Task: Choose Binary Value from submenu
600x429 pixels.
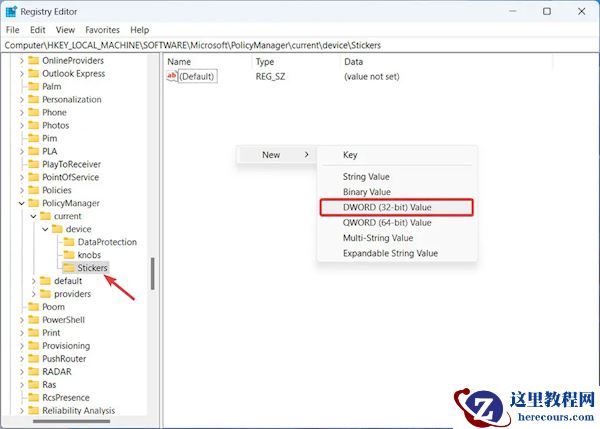Action: click(396, 192)
